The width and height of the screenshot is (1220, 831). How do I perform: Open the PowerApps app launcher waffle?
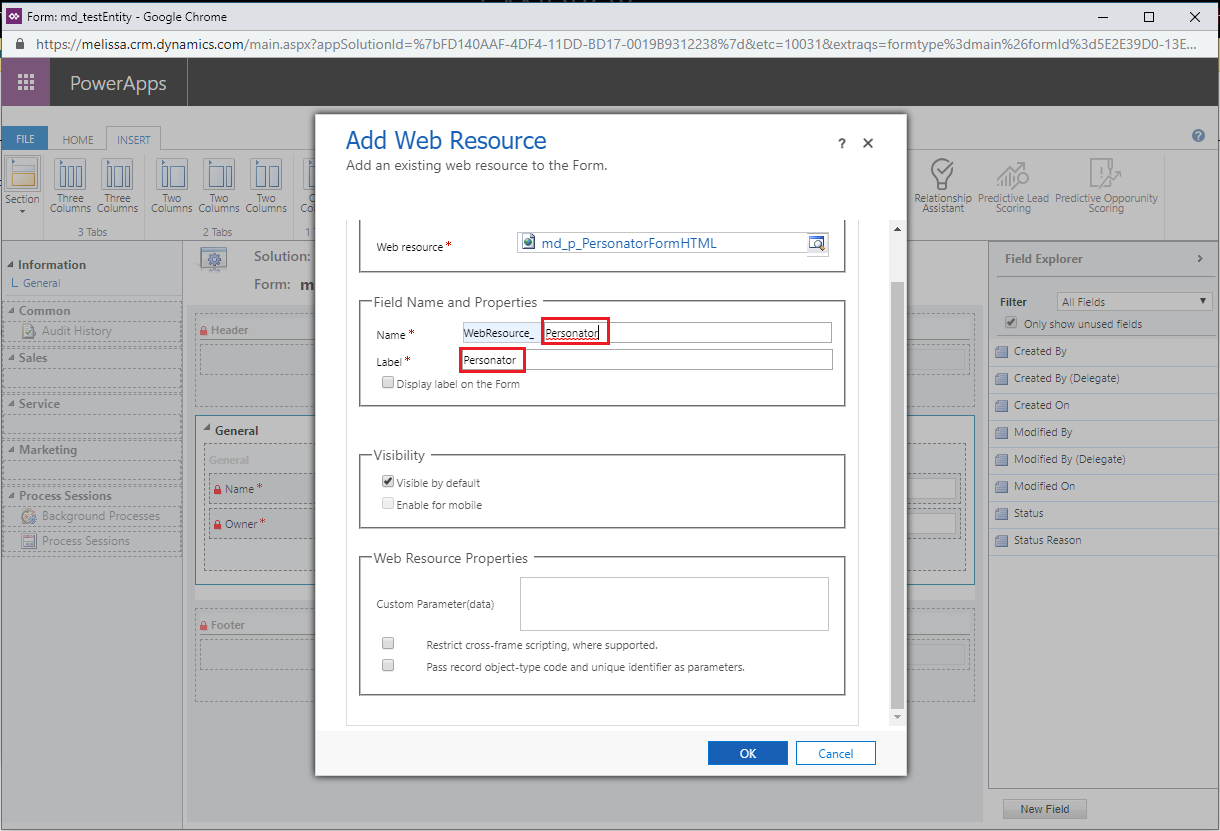[25, 83]
